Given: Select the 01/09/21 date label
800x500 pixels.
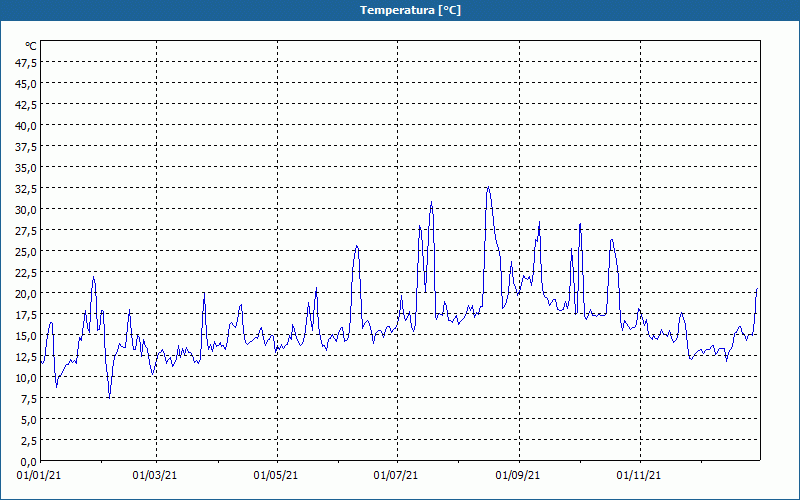Looking at the screenshot, I should click(x=518, y=476).
